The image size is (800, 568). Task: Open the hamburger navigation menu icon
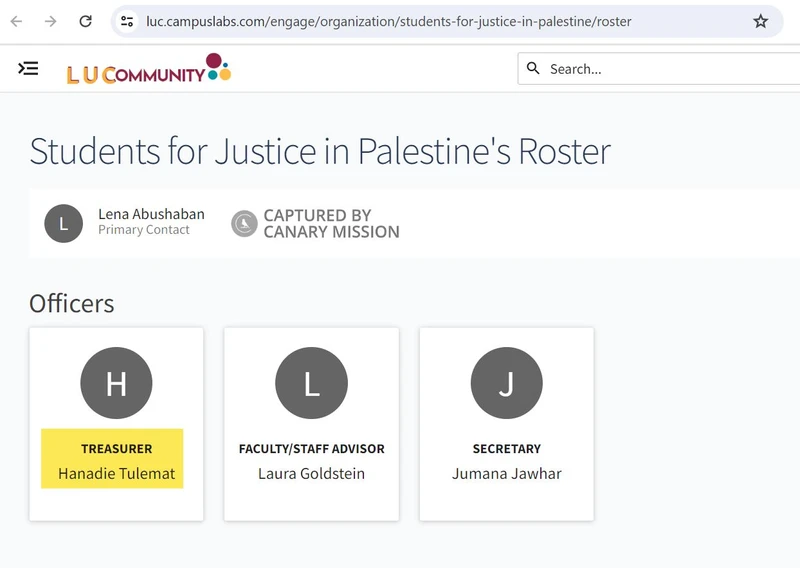pos(28,68)
